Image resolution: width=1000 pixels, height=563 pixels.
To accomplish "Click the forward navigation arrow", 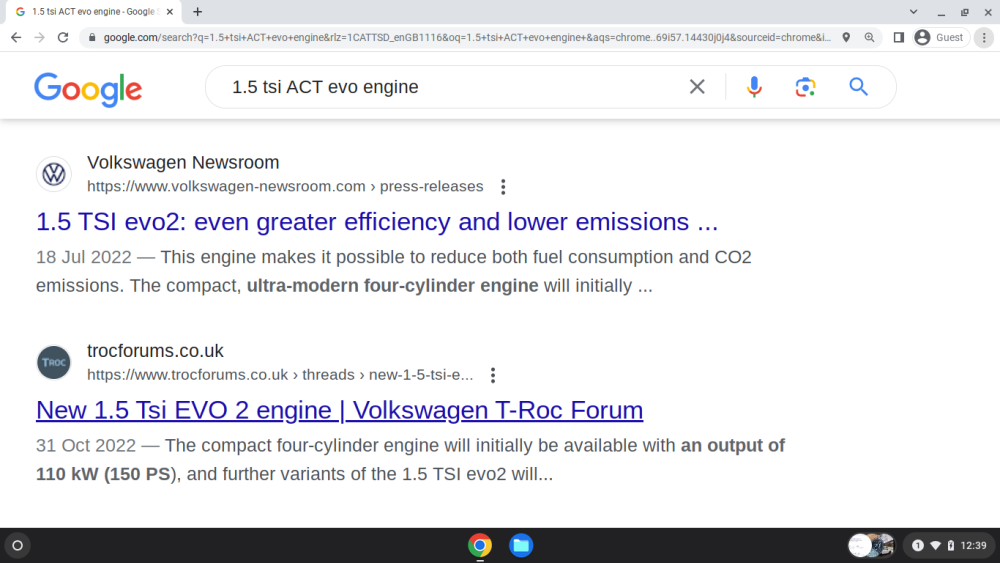I will click(x=40, y=38).
